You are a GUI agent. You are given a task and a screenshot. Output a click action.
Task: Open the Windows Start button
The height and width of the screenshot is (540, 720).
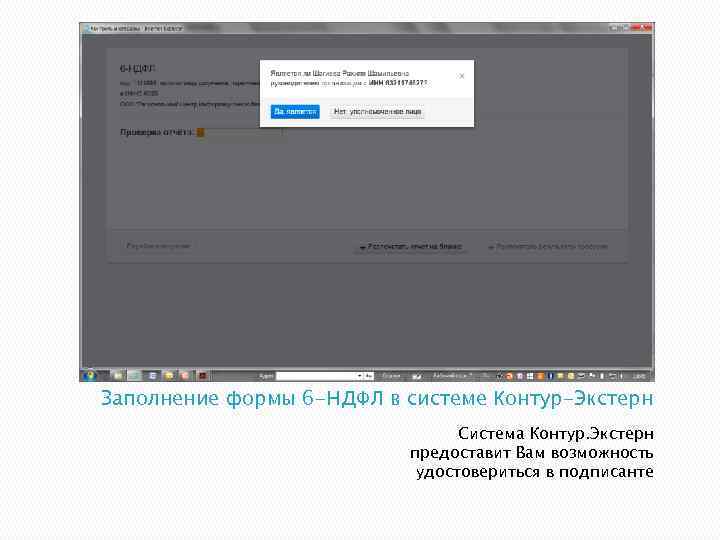coord(89,376)
